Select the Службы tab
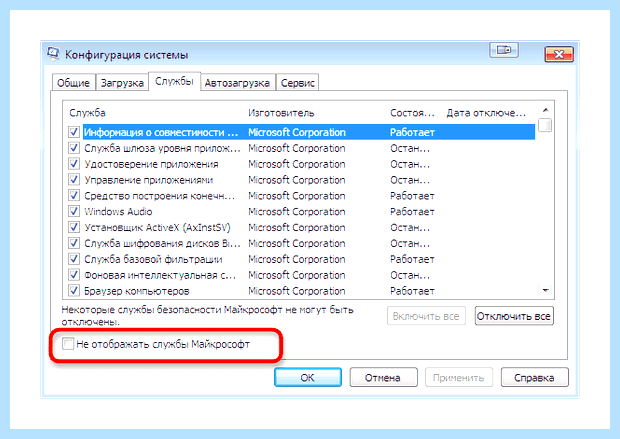Image resolution: width=620 pixels, height=439 pixels. coord(174,81)
